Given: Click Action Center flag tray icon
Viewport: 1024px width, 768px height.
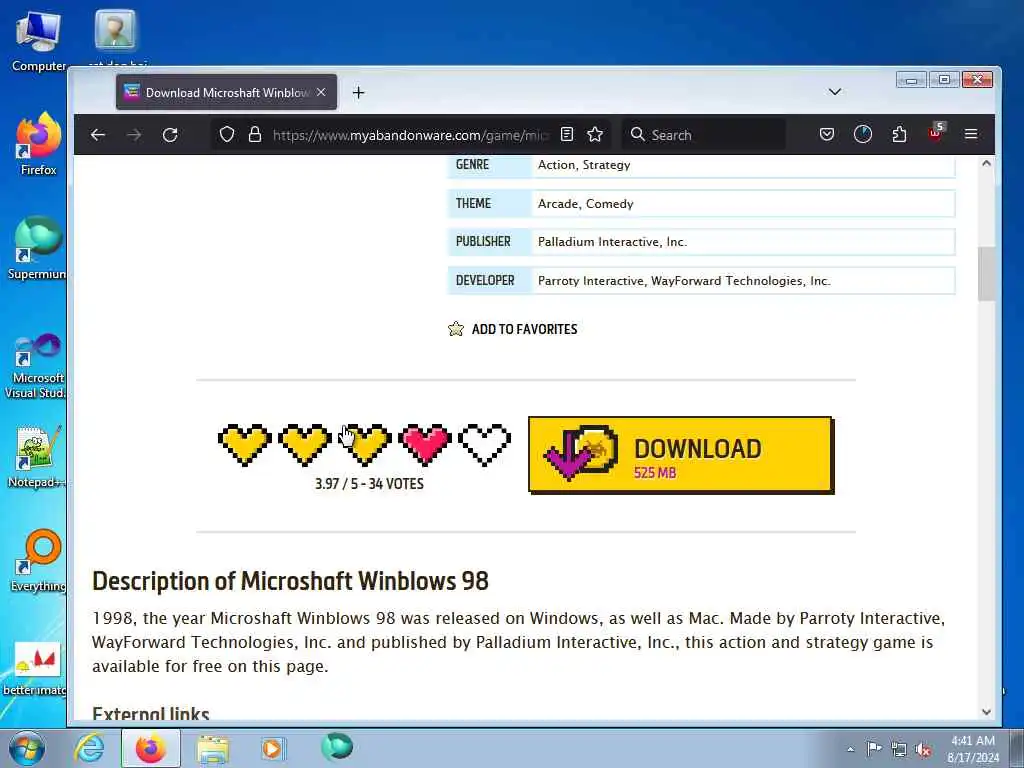Looking at the screenshot, I should coord(874,749).
